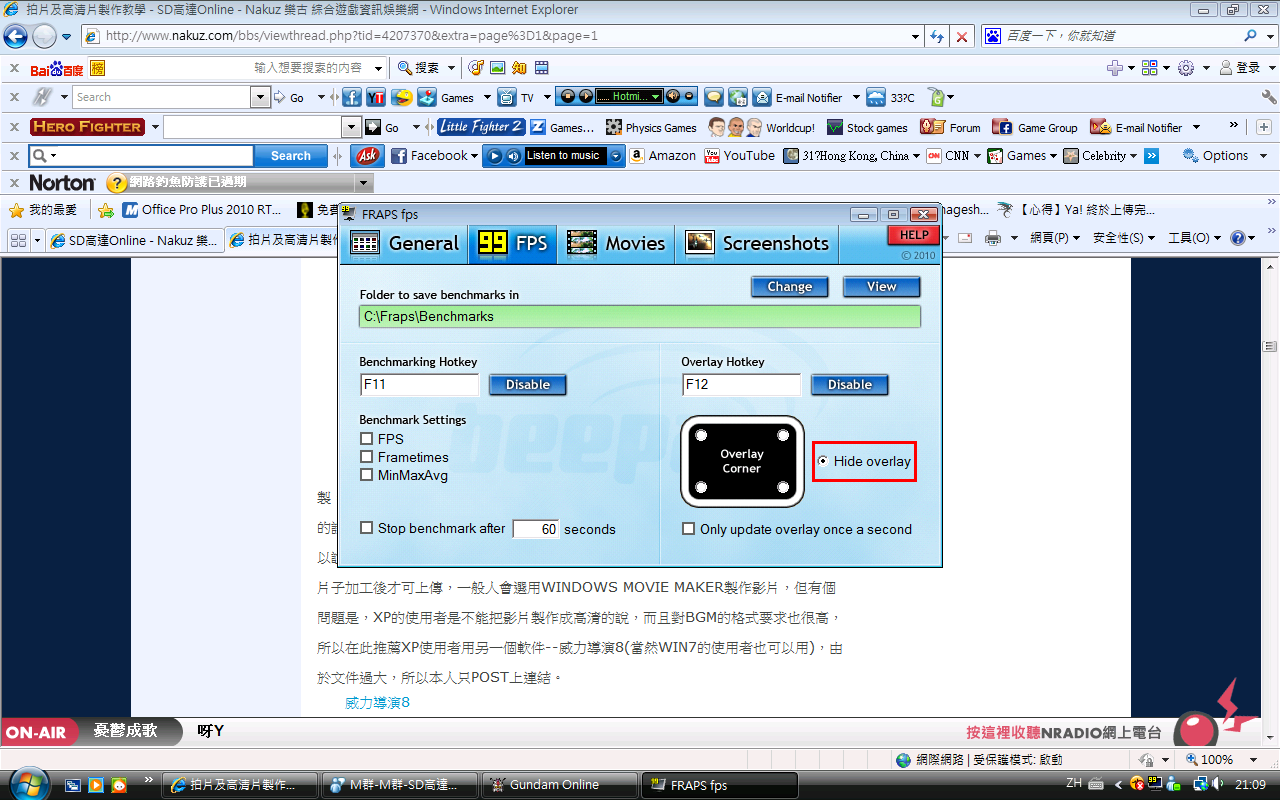Switch to the FPS tab in FRAPS
This screenshot has width=1280, height=800.
coord(513,243)
